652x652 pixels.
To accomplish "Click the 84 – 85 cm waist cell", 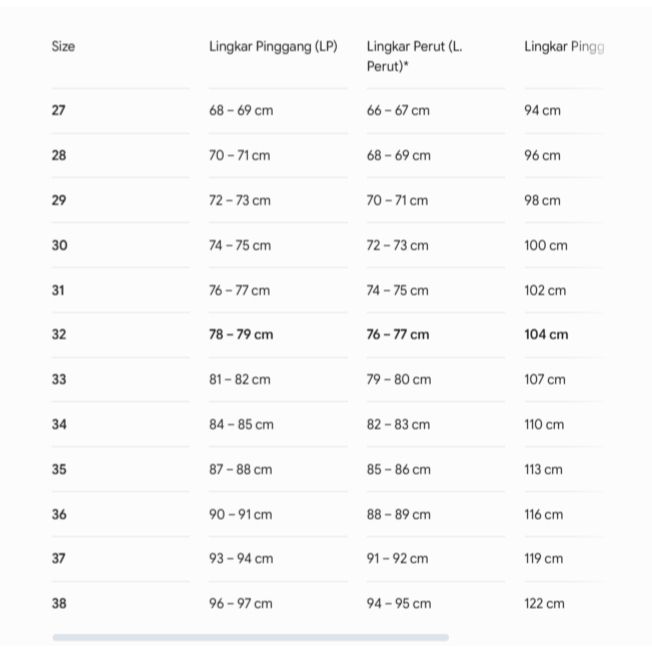I will 241,424.
